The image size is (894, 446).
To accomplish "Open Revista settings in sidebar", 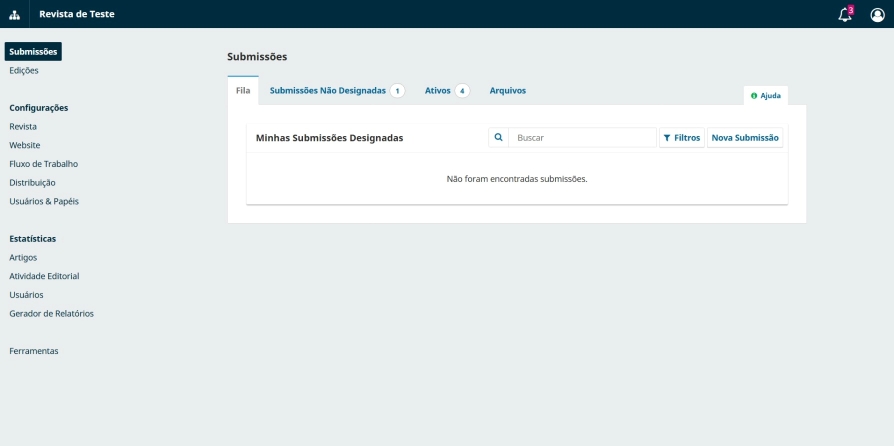I will [23, 127].
